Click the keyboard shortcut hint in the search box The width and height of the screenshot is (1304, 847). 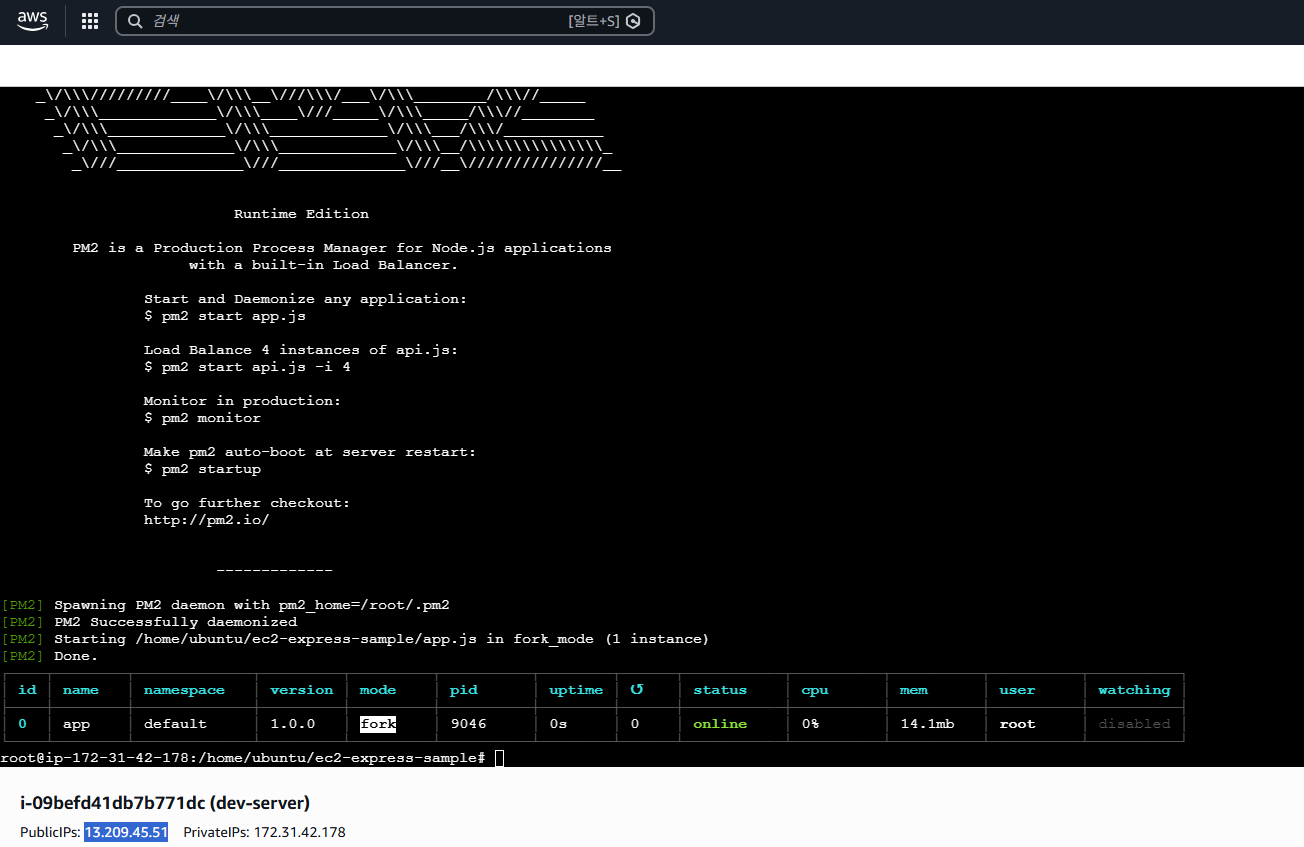[594, 21]
